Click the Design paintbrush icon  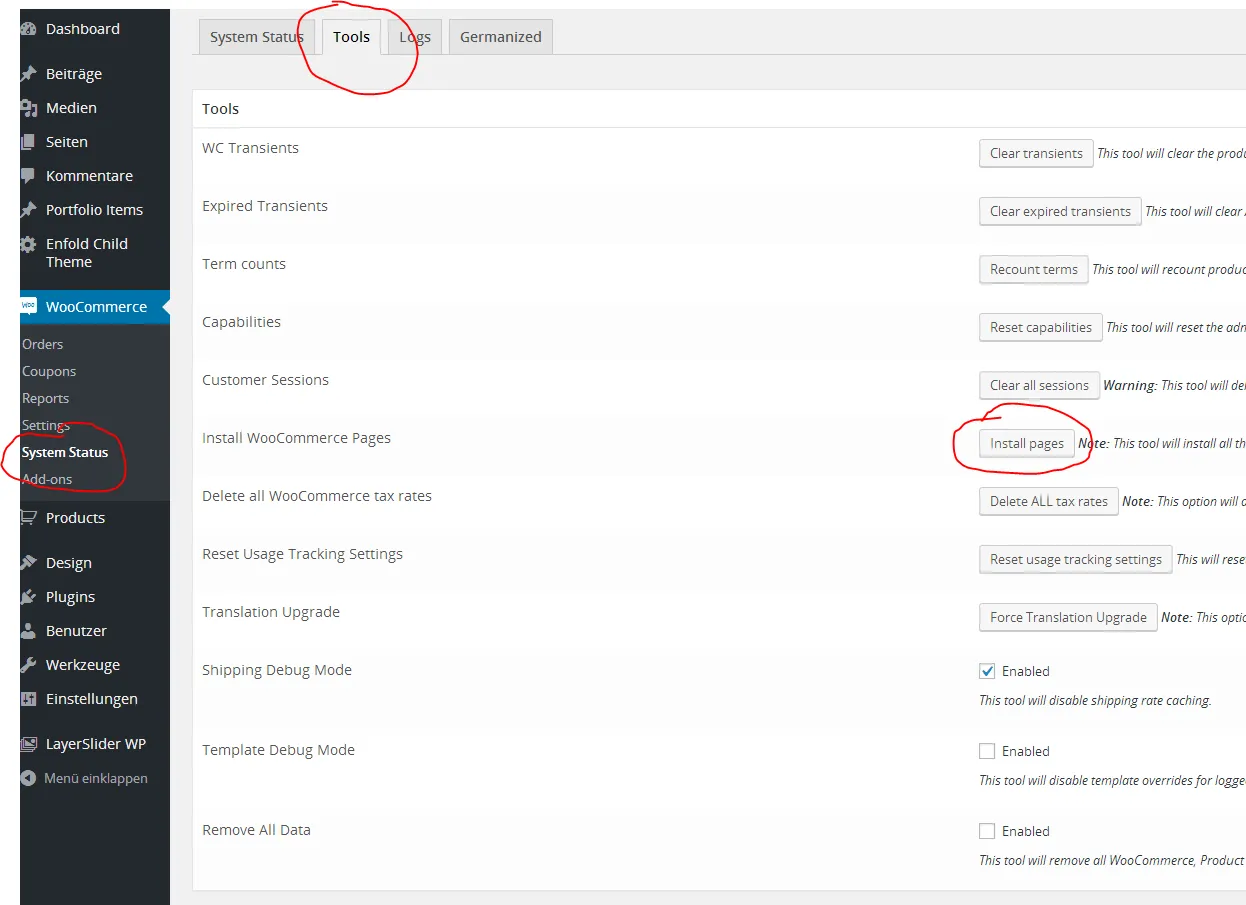pyautogui.click(x=29, y=563)
